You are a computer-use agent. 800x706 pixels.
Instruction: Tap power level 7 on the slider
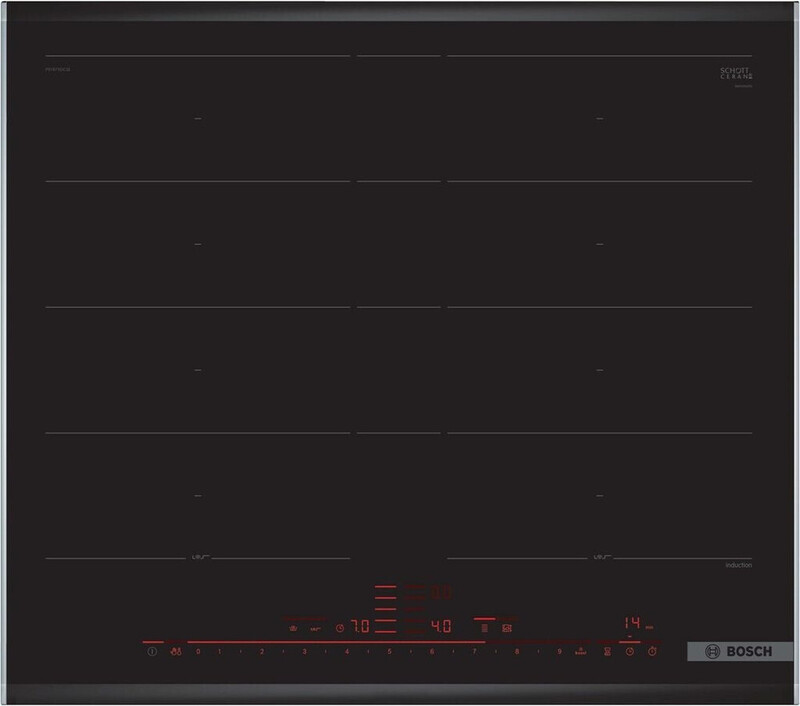point(474,652)
